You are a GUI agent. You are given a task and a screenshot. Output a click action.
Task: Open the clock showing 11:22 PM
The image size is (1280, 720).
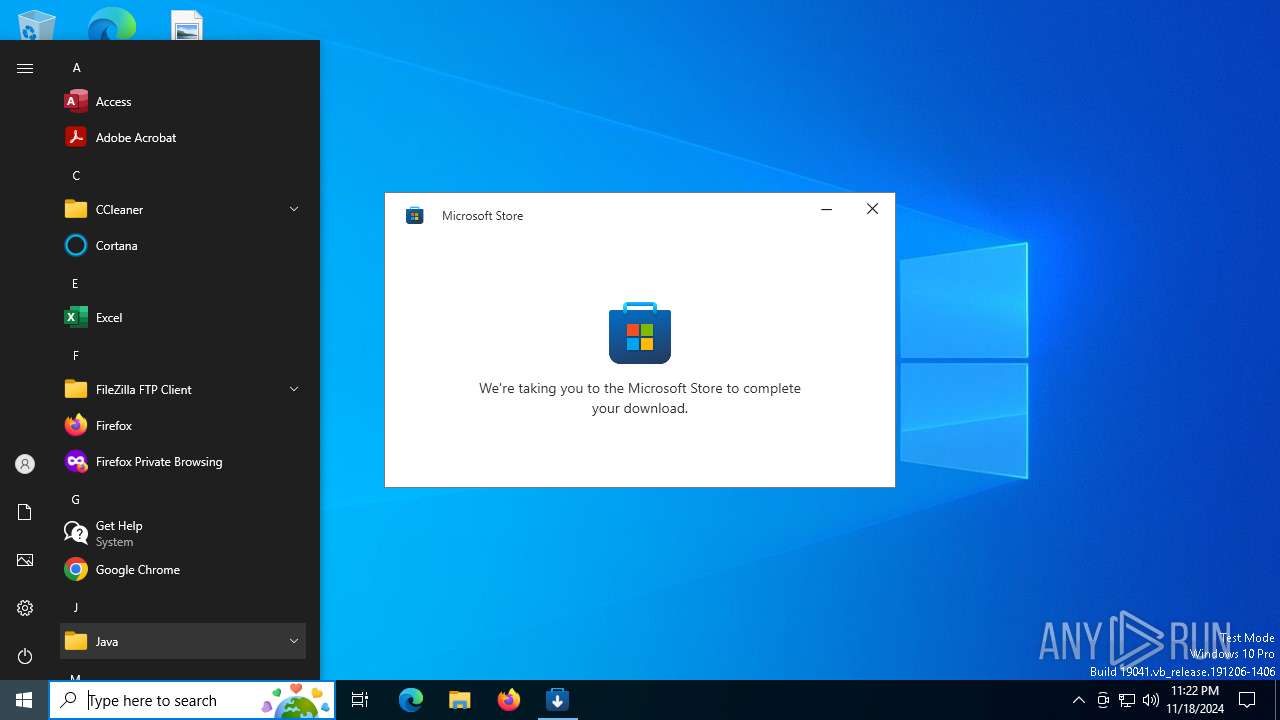click(x=1195, y=700)
